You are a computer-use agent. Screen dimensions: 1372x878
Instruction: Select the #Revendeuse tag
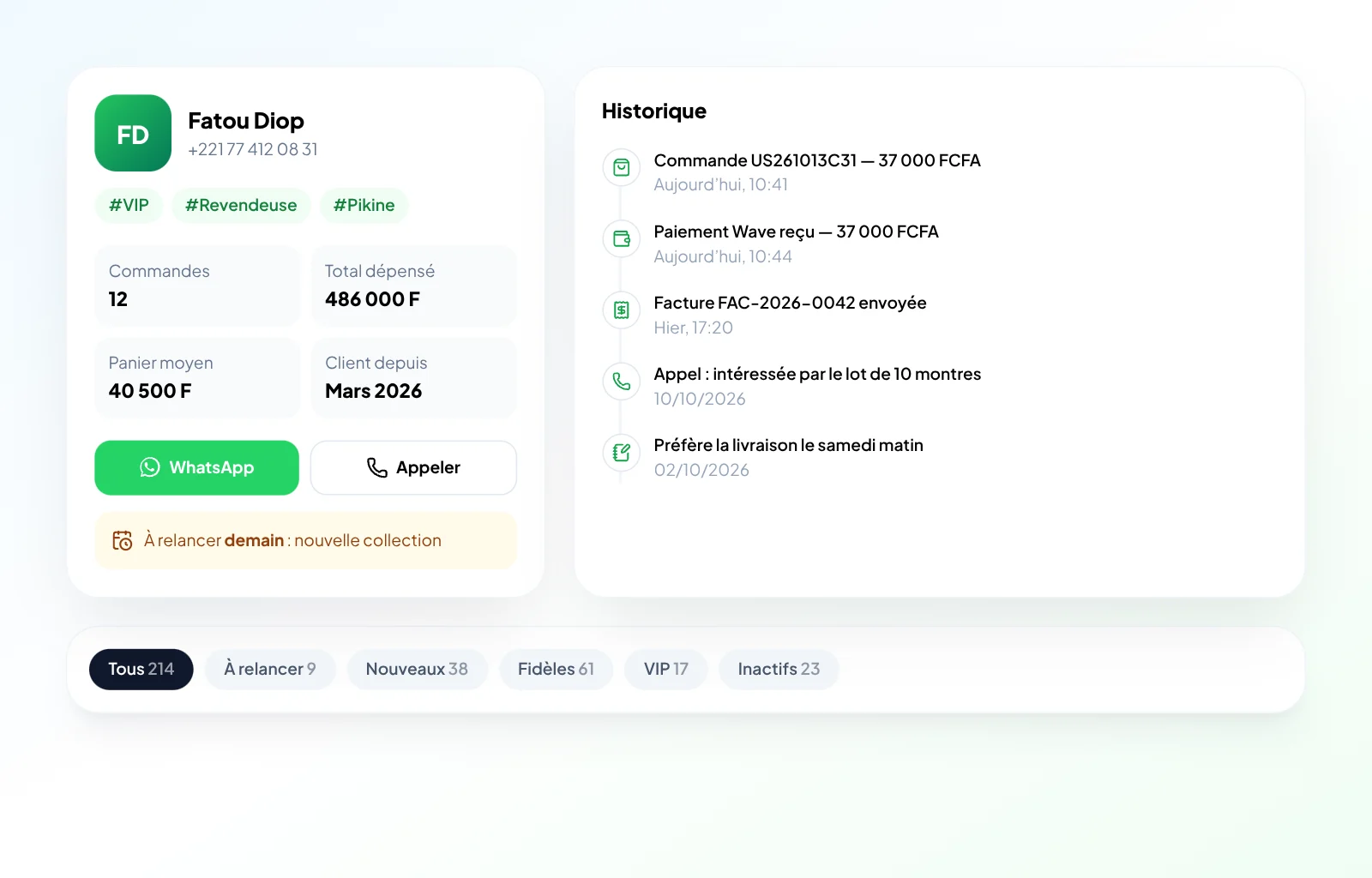click(241, 205)
